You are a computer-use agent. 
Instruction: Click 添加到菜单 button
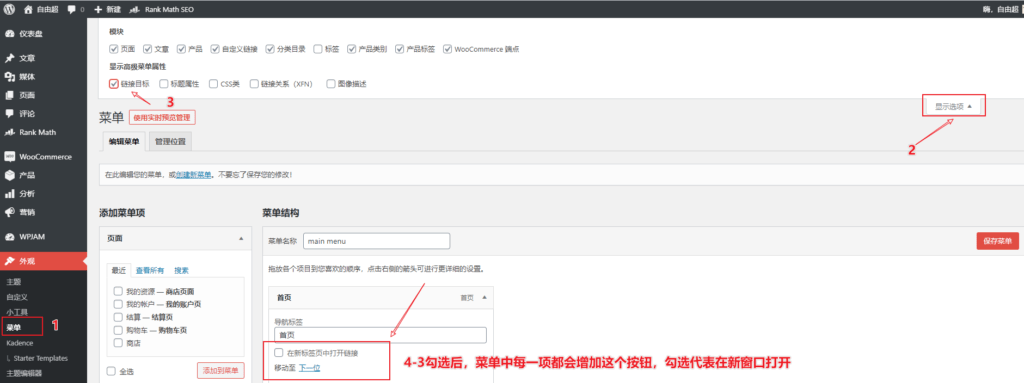coord(221,371)
